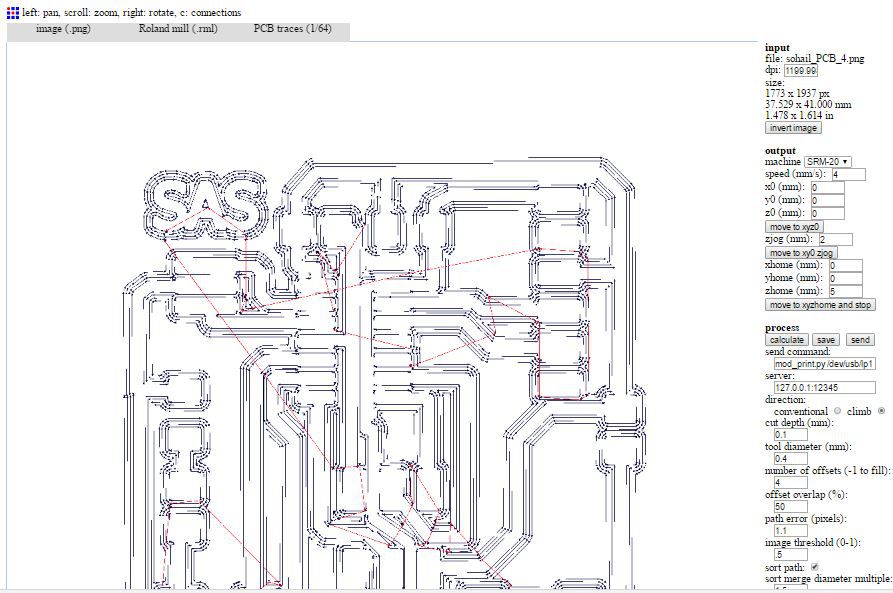Select the PCB traces (1/64) process tab

[x=293, y=28]
